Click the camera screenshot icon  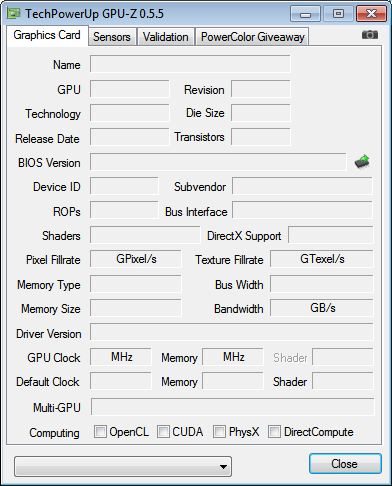(x=370, y=34)
